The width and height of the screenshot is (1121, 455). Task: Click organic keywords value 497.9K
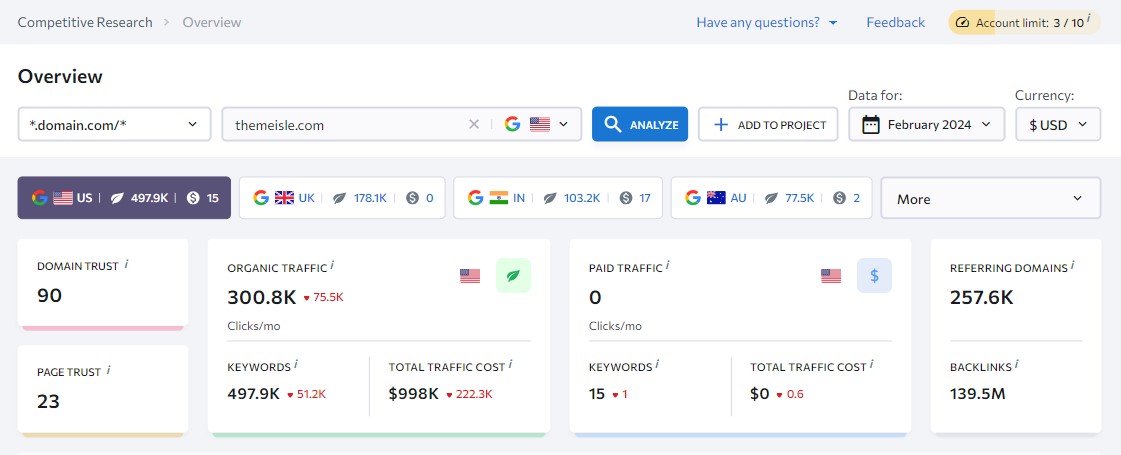(x=253, y=393)
